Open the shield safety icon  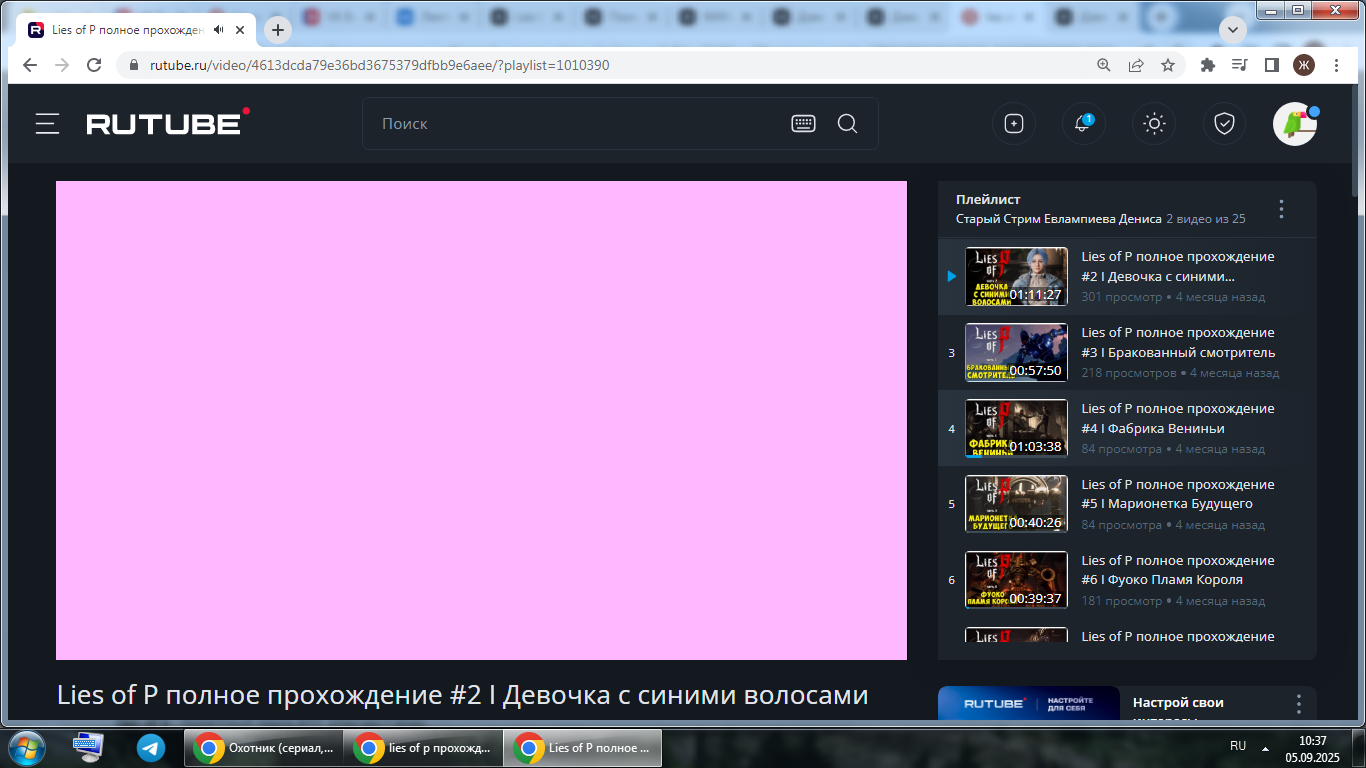click(x=1224, y=124)
